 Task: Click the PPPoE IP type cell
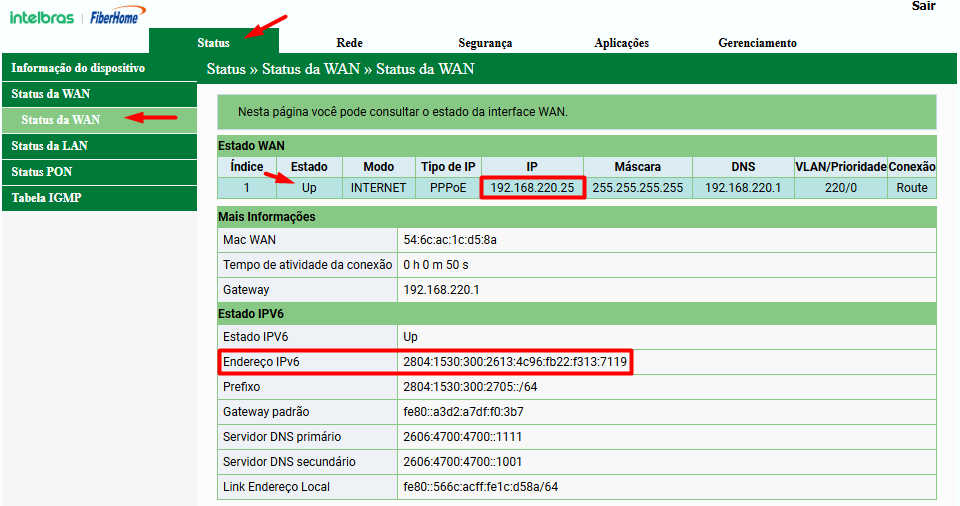pos(448,187)
